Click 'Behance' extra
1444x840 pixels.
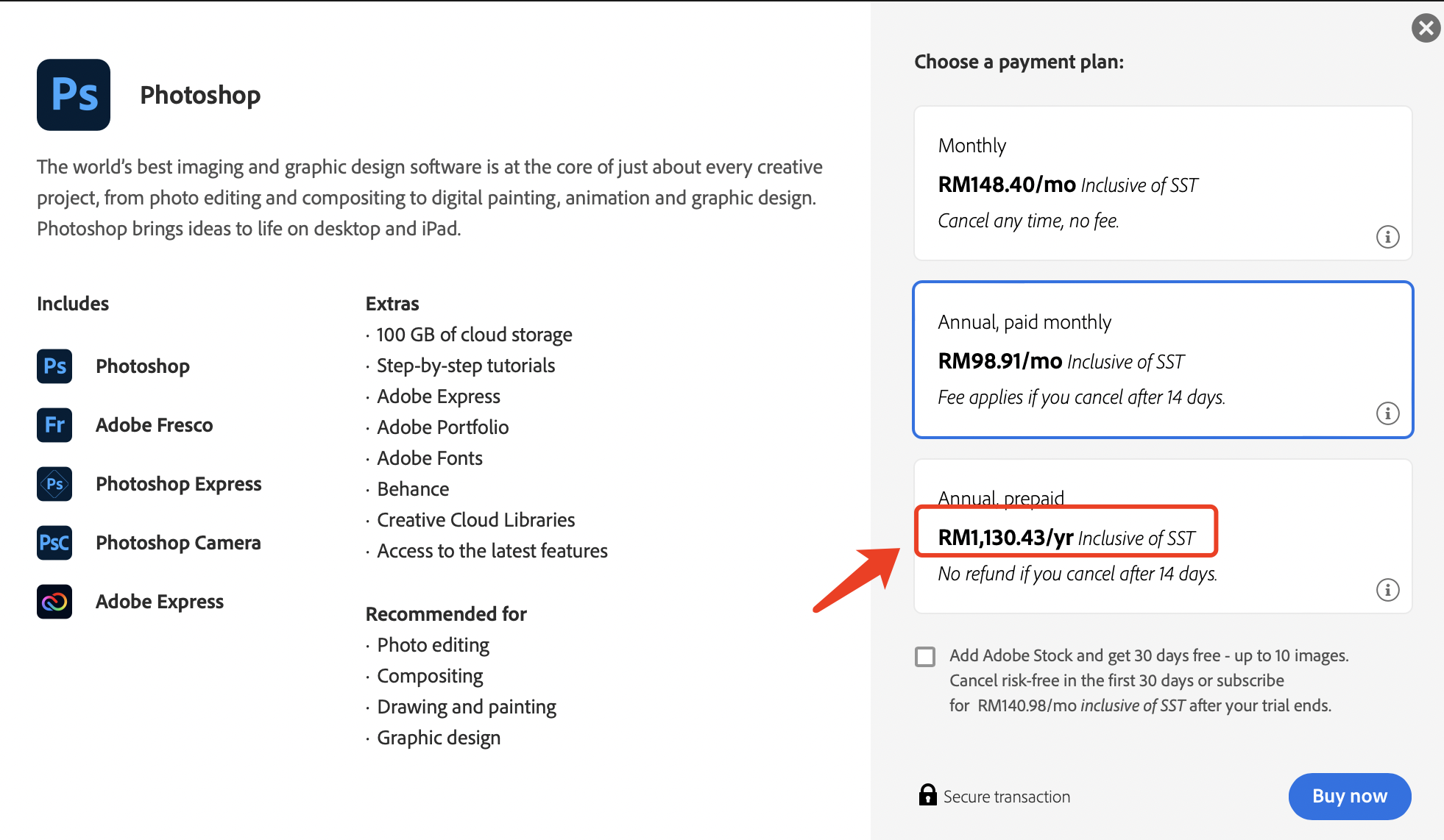click(413, 489)
